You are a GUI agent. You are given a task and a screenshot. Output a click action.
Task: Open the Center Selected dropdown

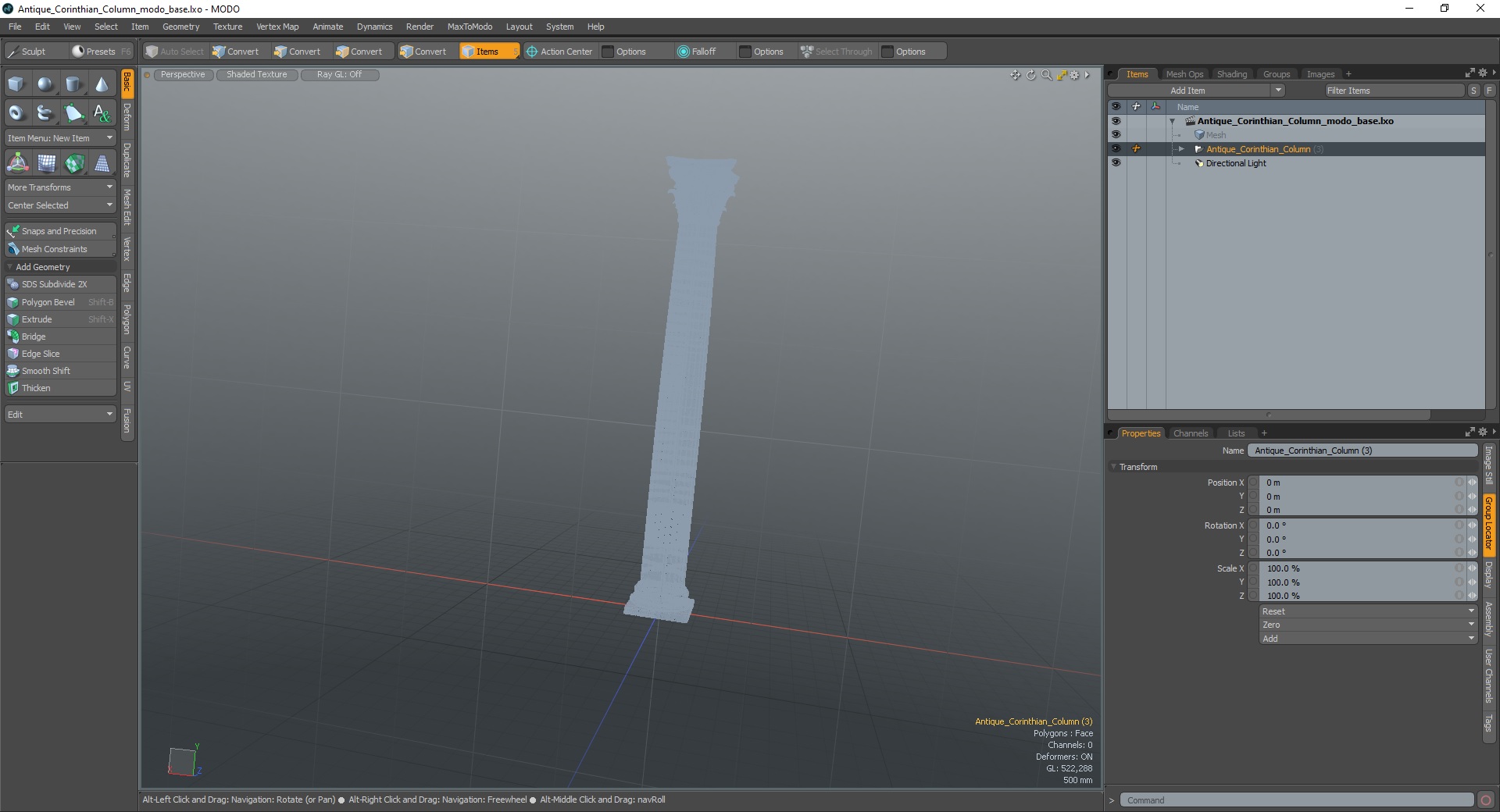(x=60, y=205)
